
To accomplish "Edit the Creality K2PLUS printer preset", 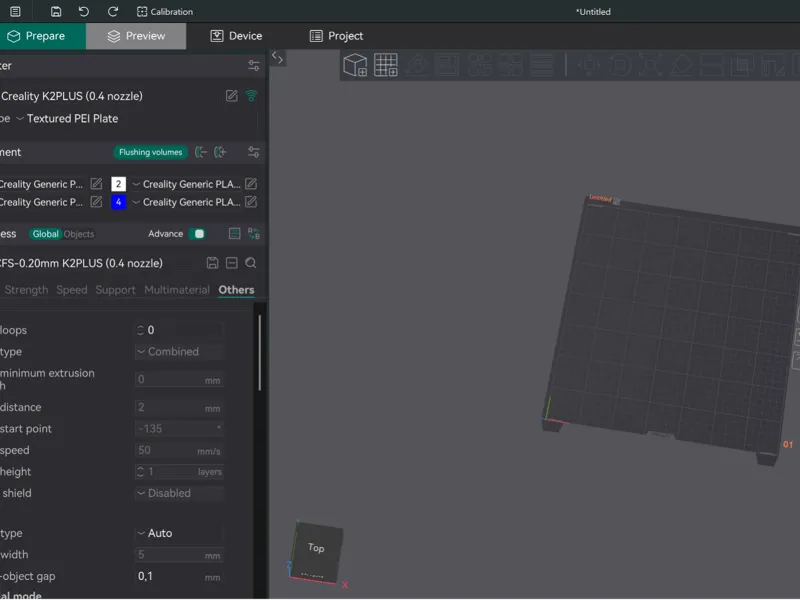I will (232, 95).
